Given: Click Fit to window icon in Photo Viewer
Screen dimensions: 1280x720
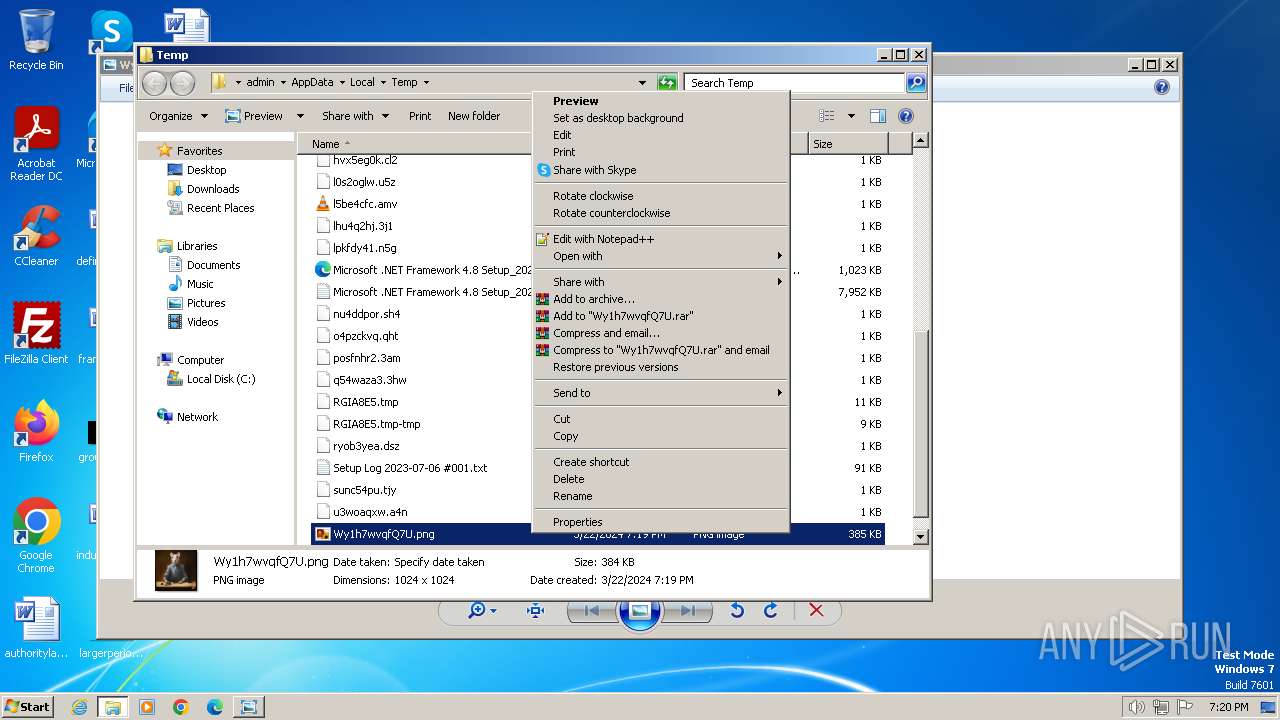Looking at the screenshot, I should pyautogui.click(x=535, y=611).
